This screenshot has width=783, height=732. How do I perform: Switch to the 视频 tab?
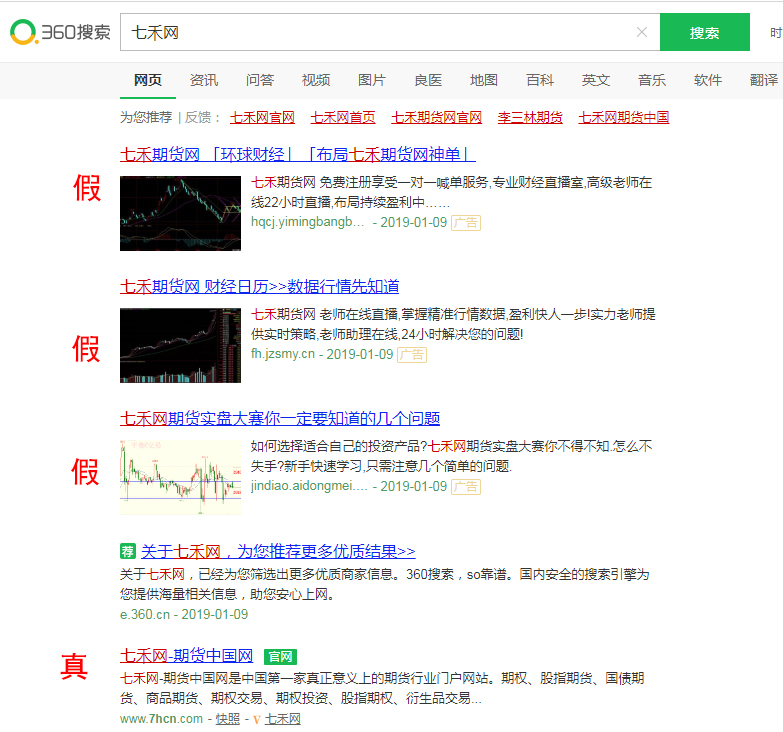click(x=316, y=80)
